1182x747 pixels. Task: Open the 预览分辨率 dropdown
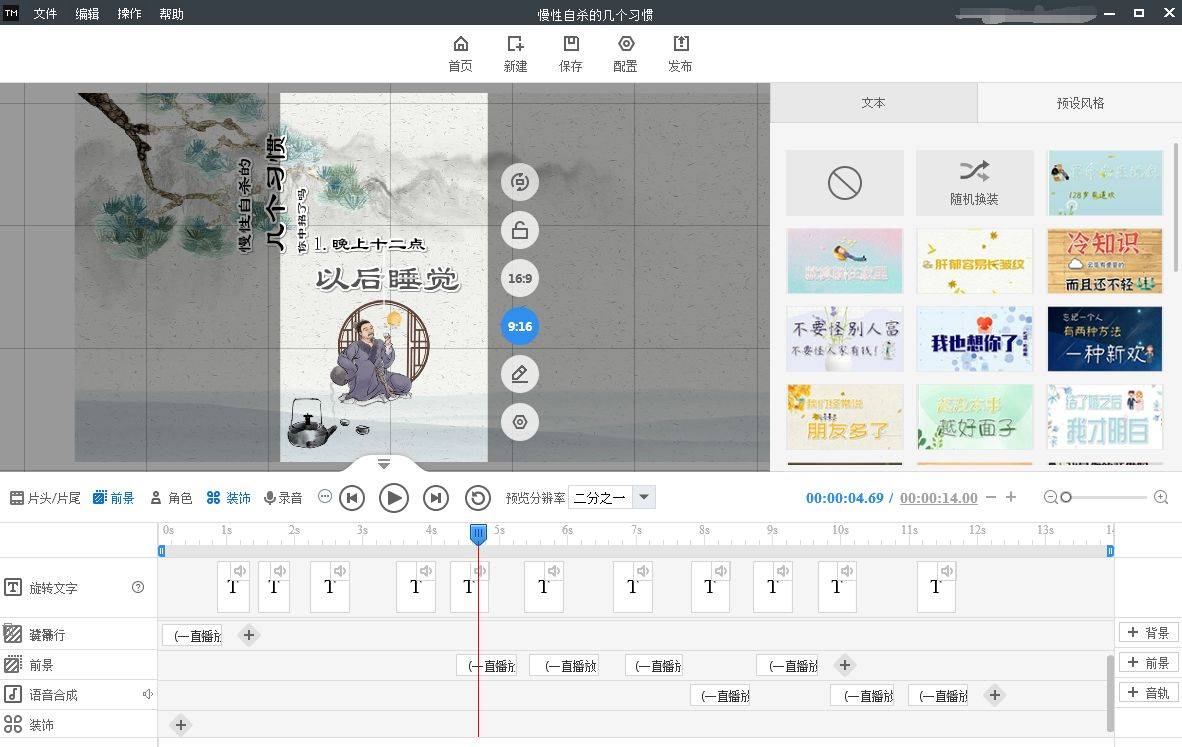tap(644, 497)
